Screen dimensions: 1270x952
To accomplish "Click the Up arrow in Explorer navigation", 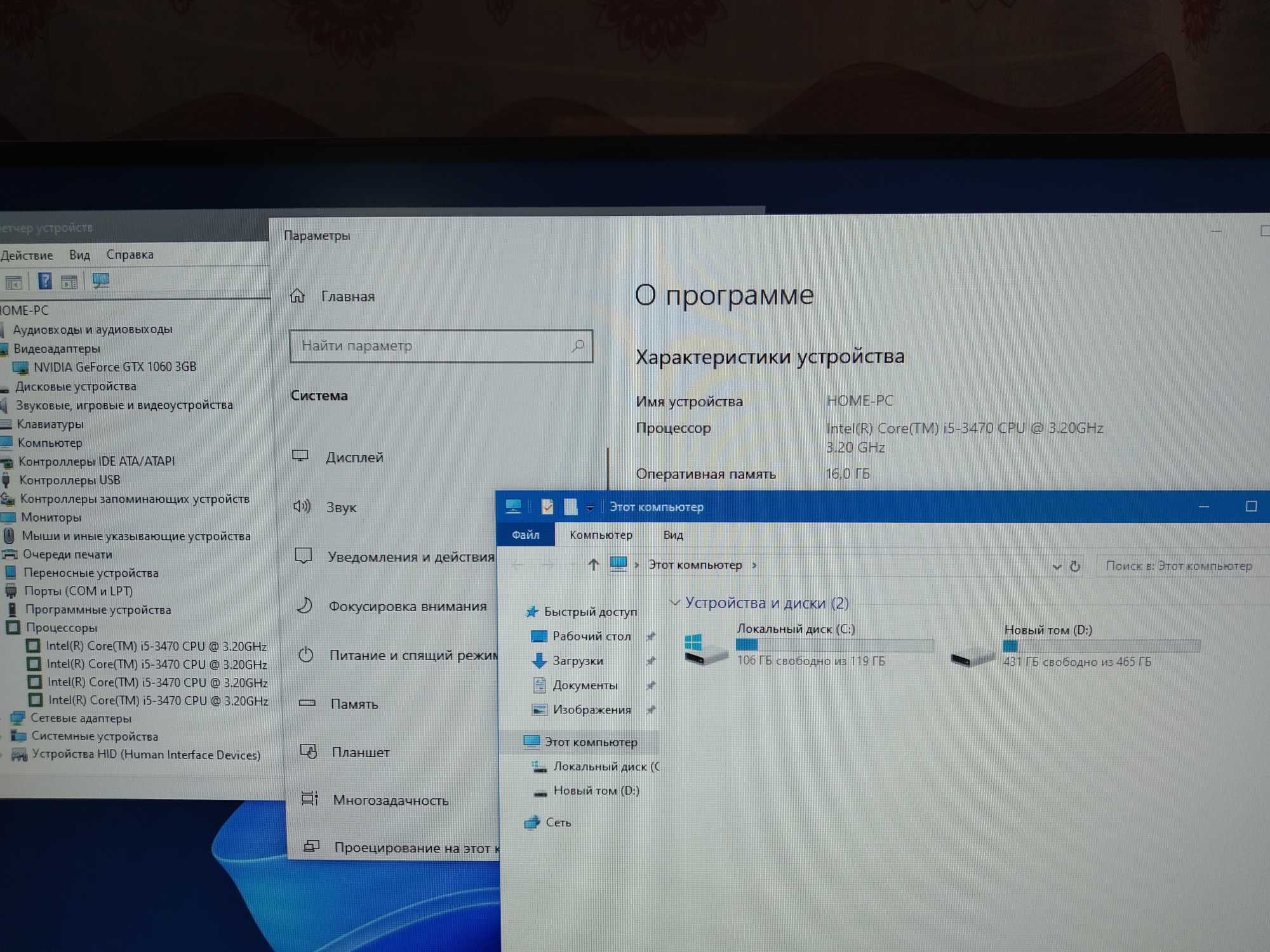I will (x=593, y=564).
